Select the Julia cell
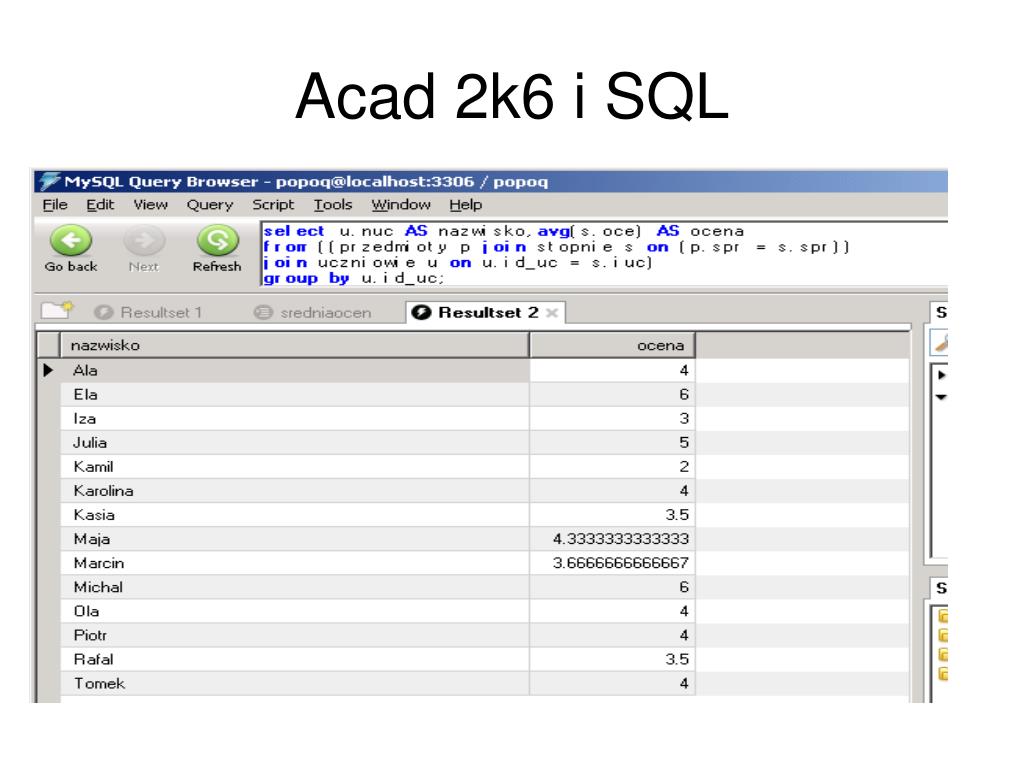1024x768 pixels. coord(295,443)
